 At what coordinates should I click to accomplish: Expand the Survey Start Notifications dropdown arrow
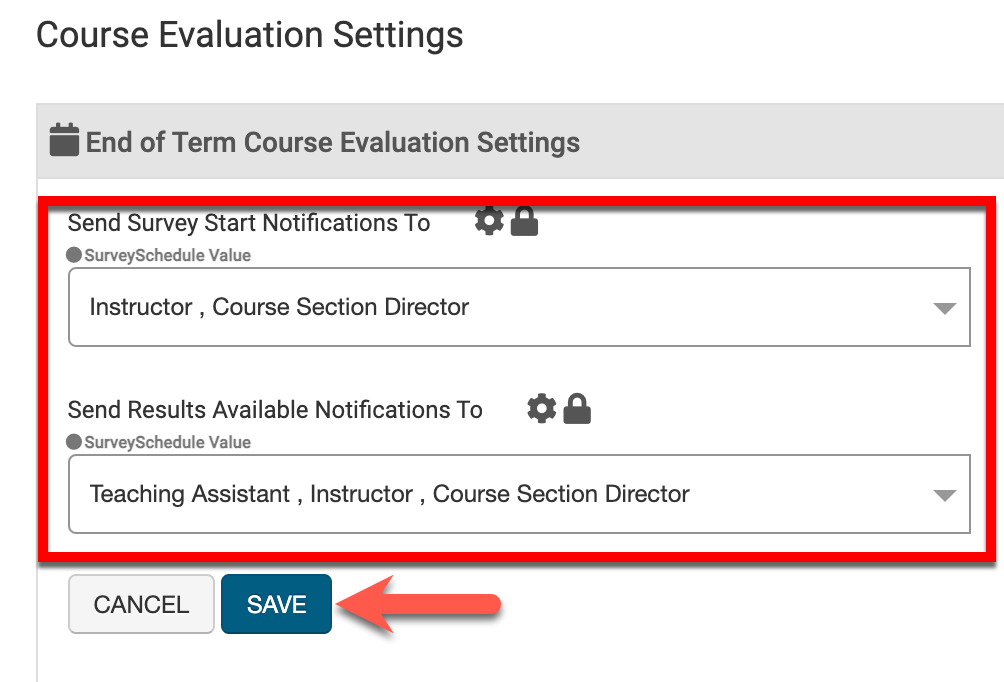944,308
